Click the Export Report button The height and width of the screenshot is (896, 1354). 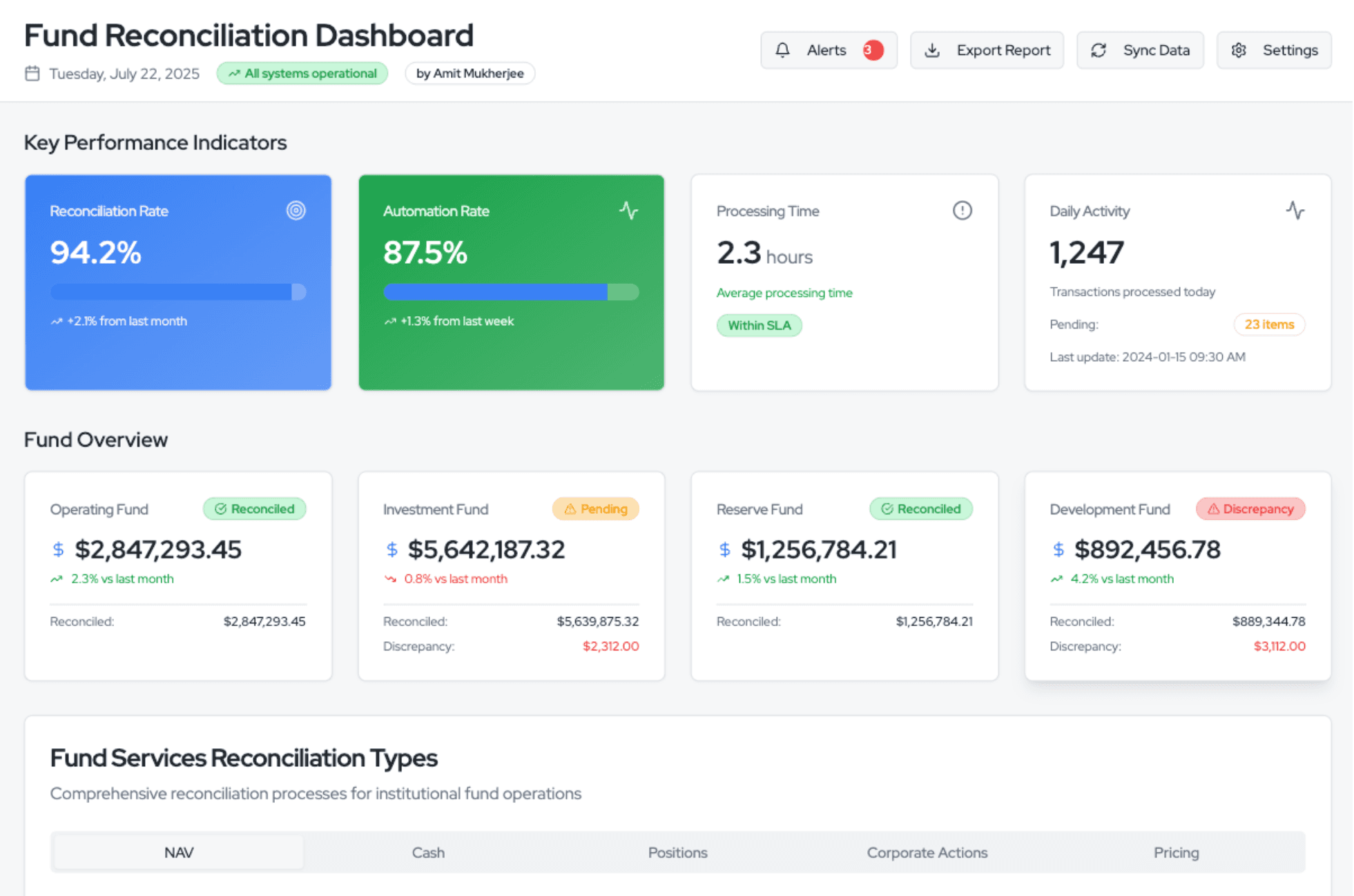[987, 50]
